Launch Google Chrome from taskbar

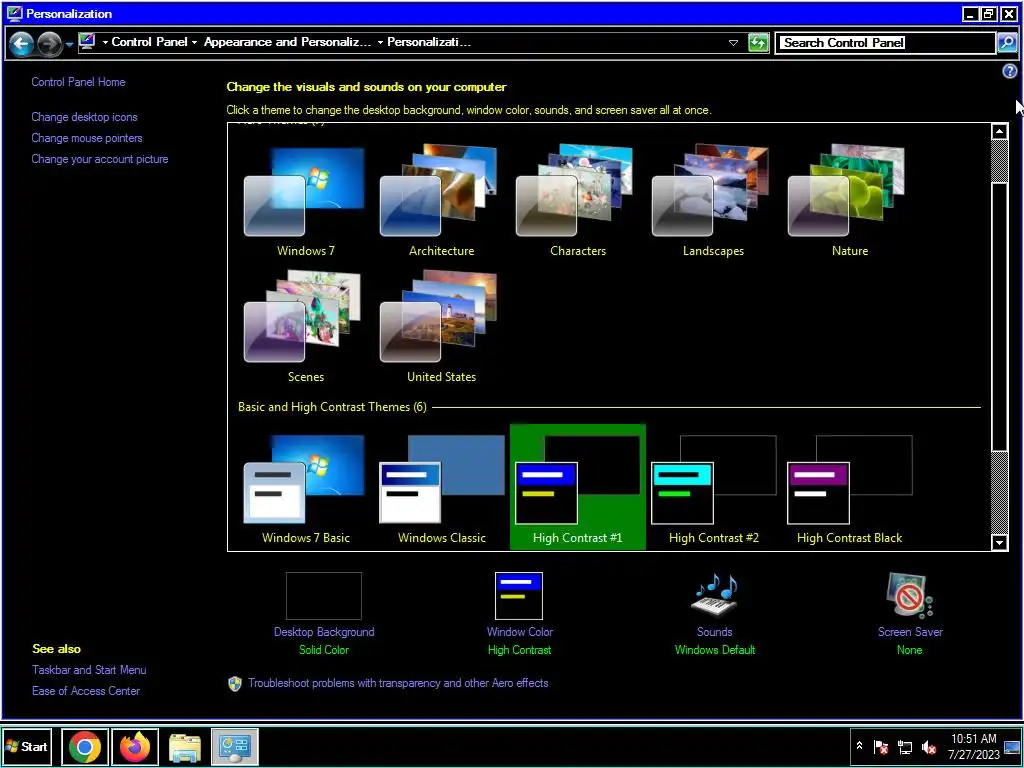point(85,746)
